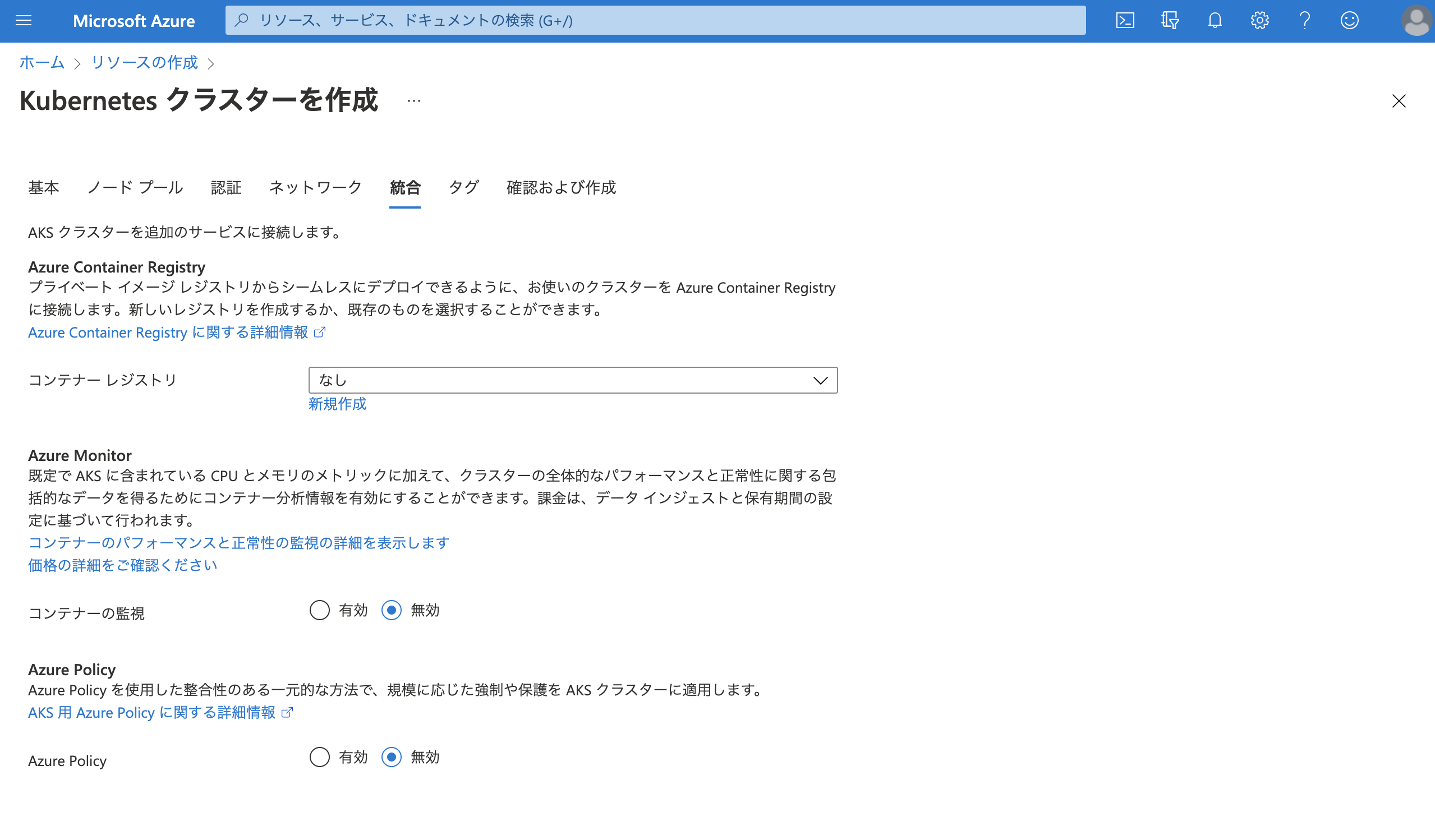The image size is (1435, 840).
Task: Open directory and subscription filter icon
Action: click(1170, 21)
